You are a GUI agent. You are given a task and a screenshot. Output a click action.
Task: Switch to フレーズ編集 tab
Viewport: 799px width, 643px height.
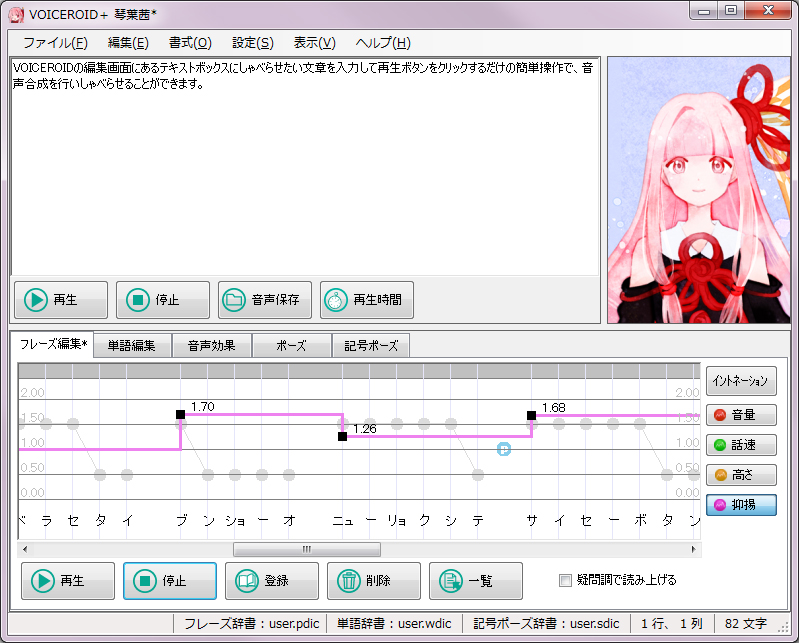(x=53, y=344)
